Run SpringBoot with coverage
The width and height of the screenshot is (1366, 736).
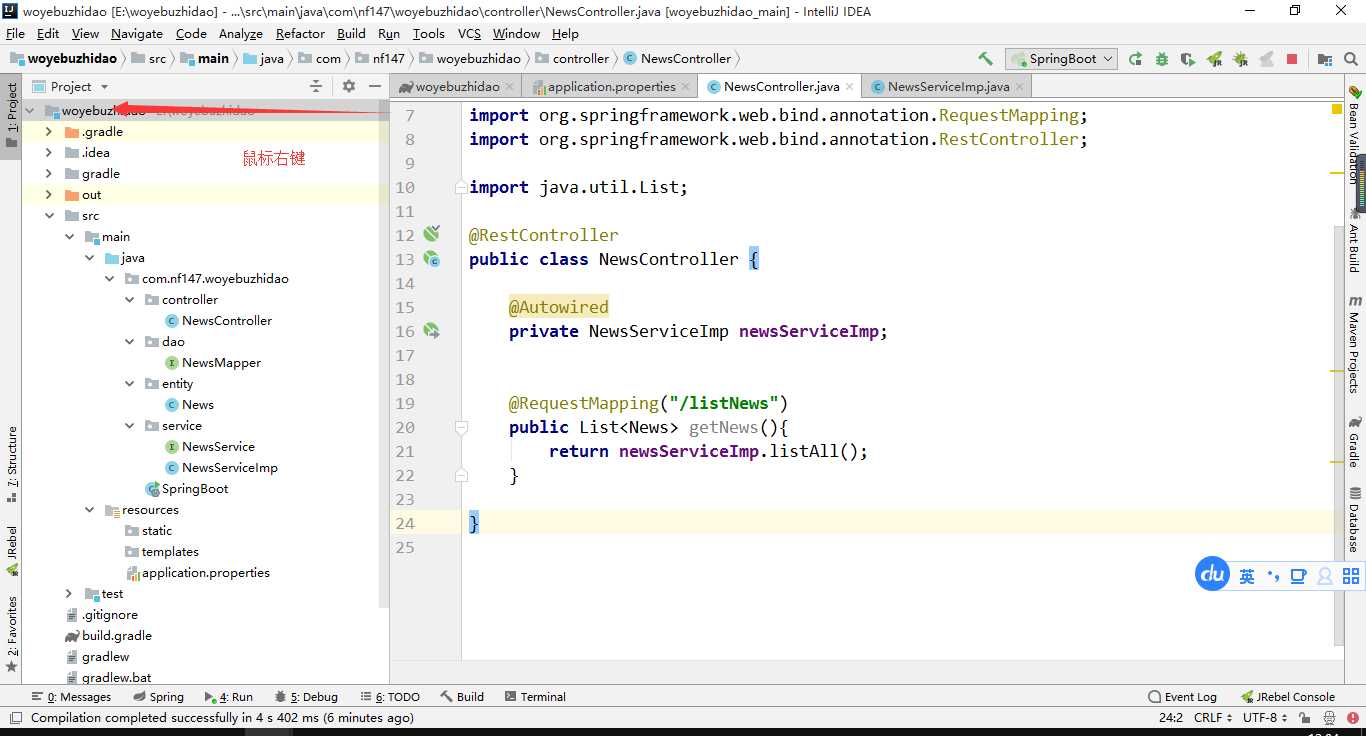point(1187,59)
